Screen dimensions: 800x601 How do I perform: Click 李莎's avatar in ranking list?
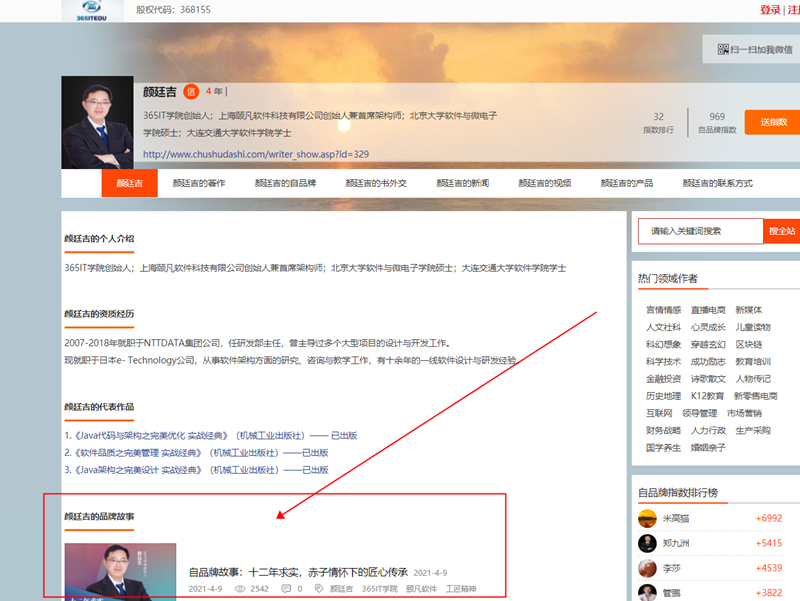[647, 568]
